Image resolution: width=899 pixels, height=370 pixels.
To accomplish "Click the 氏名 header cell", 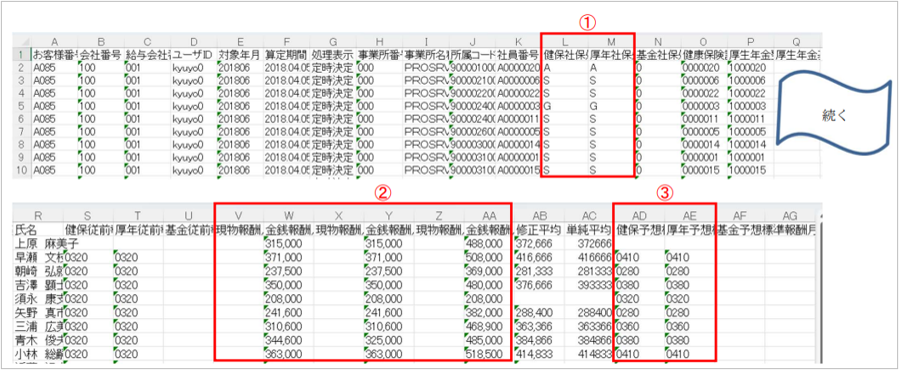I will (x=39, y=230).
